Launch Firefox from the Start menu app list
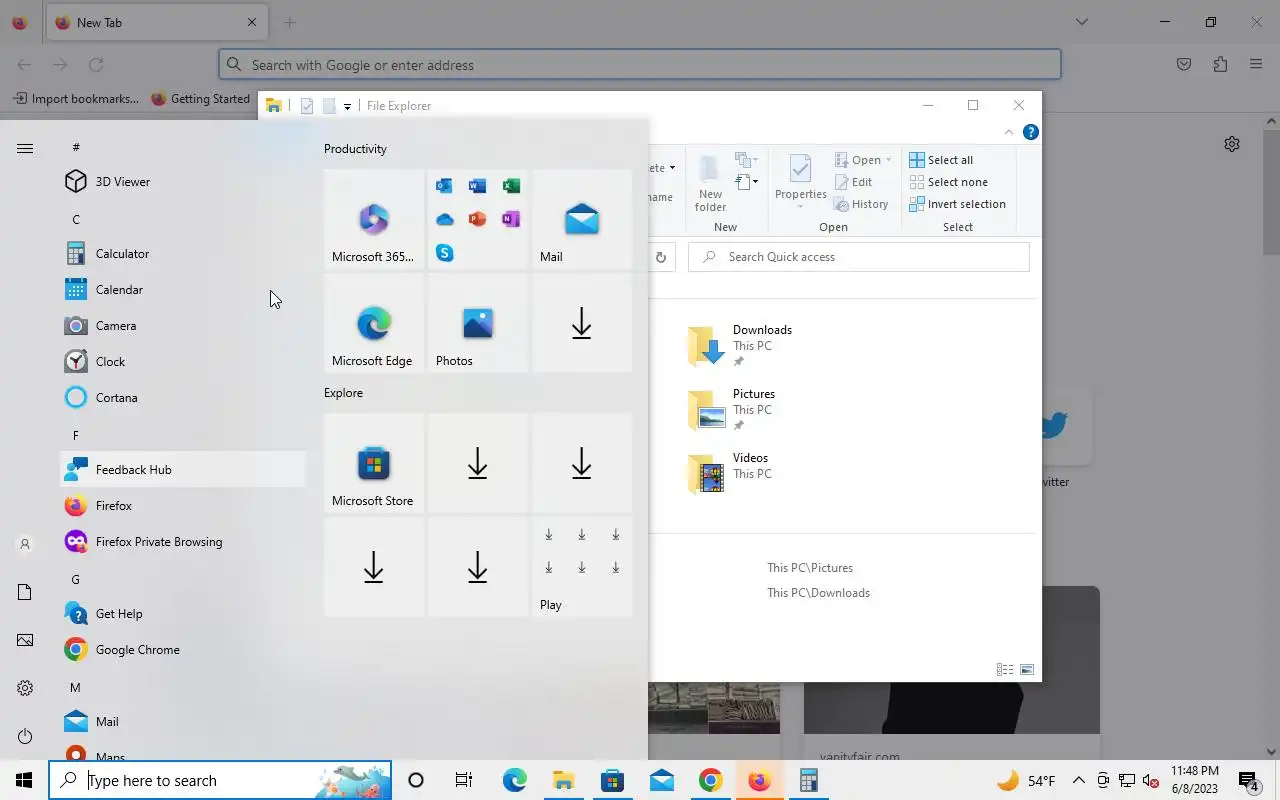1280x800 pixels. click(183, 506)
